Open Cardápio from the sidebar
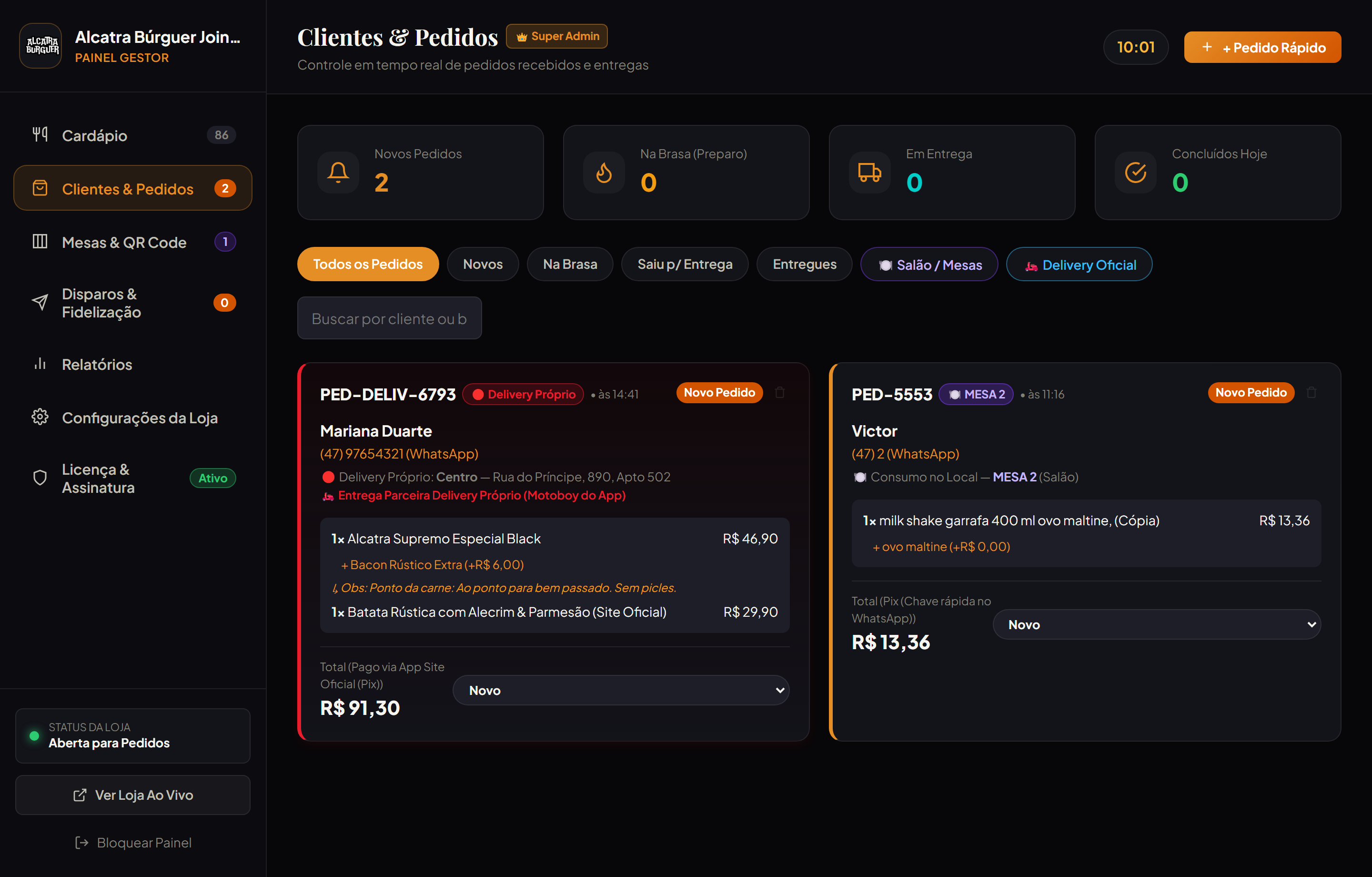Viewport: 1372px width, 877px height. click(x=133, y=135)
